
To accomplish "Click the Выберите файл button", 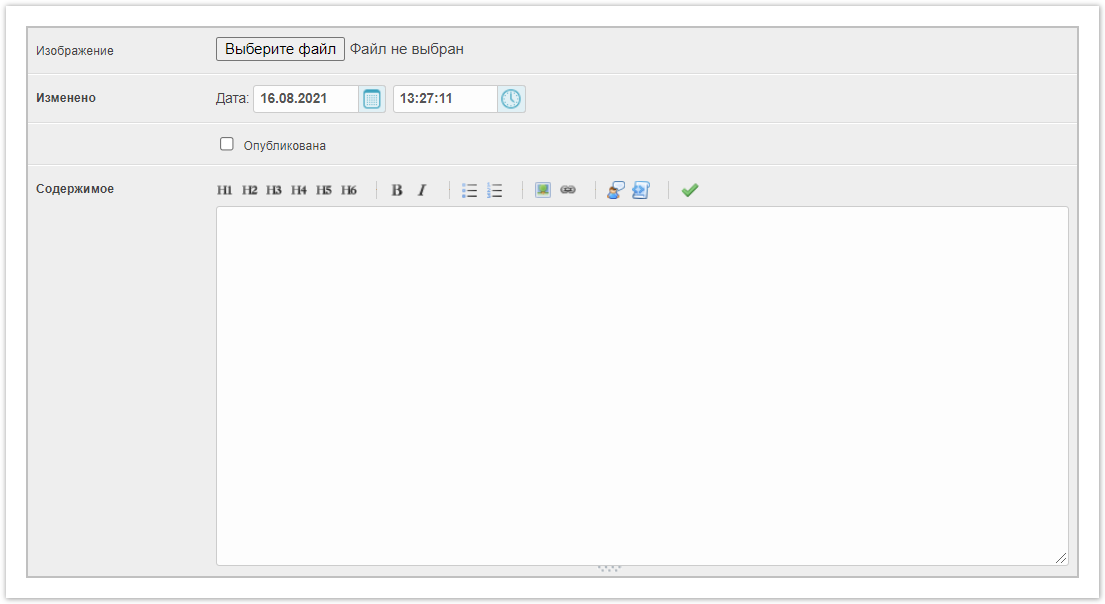I will click(x=280, y=49).
